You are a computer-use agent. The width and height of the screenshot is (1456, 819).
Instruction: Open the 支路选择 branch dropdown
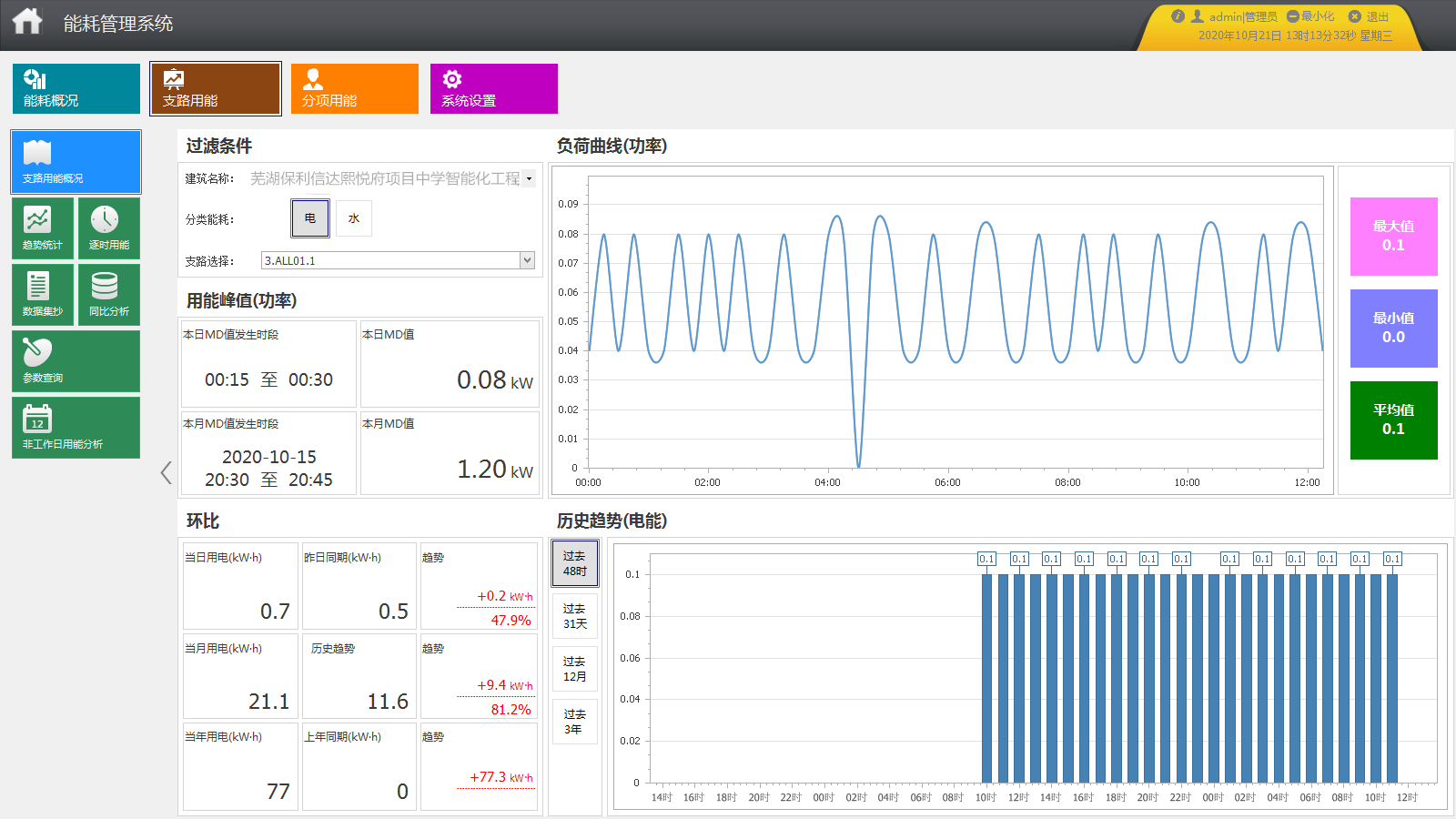point(527,260)
